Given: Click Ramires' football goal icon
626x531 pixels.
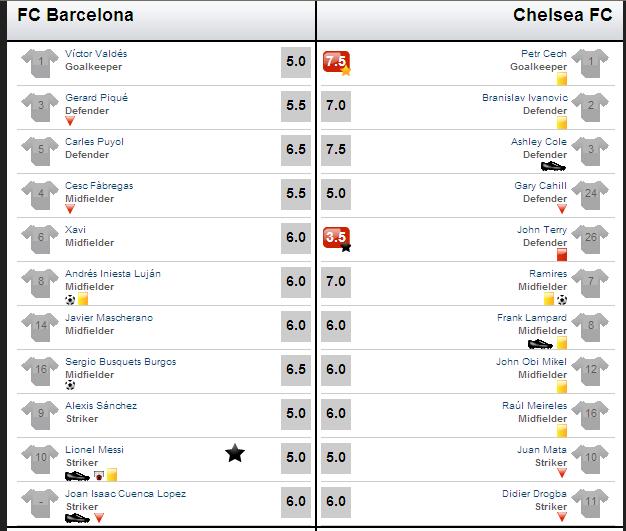Looking at the screenshot, I should click(562, 299).
